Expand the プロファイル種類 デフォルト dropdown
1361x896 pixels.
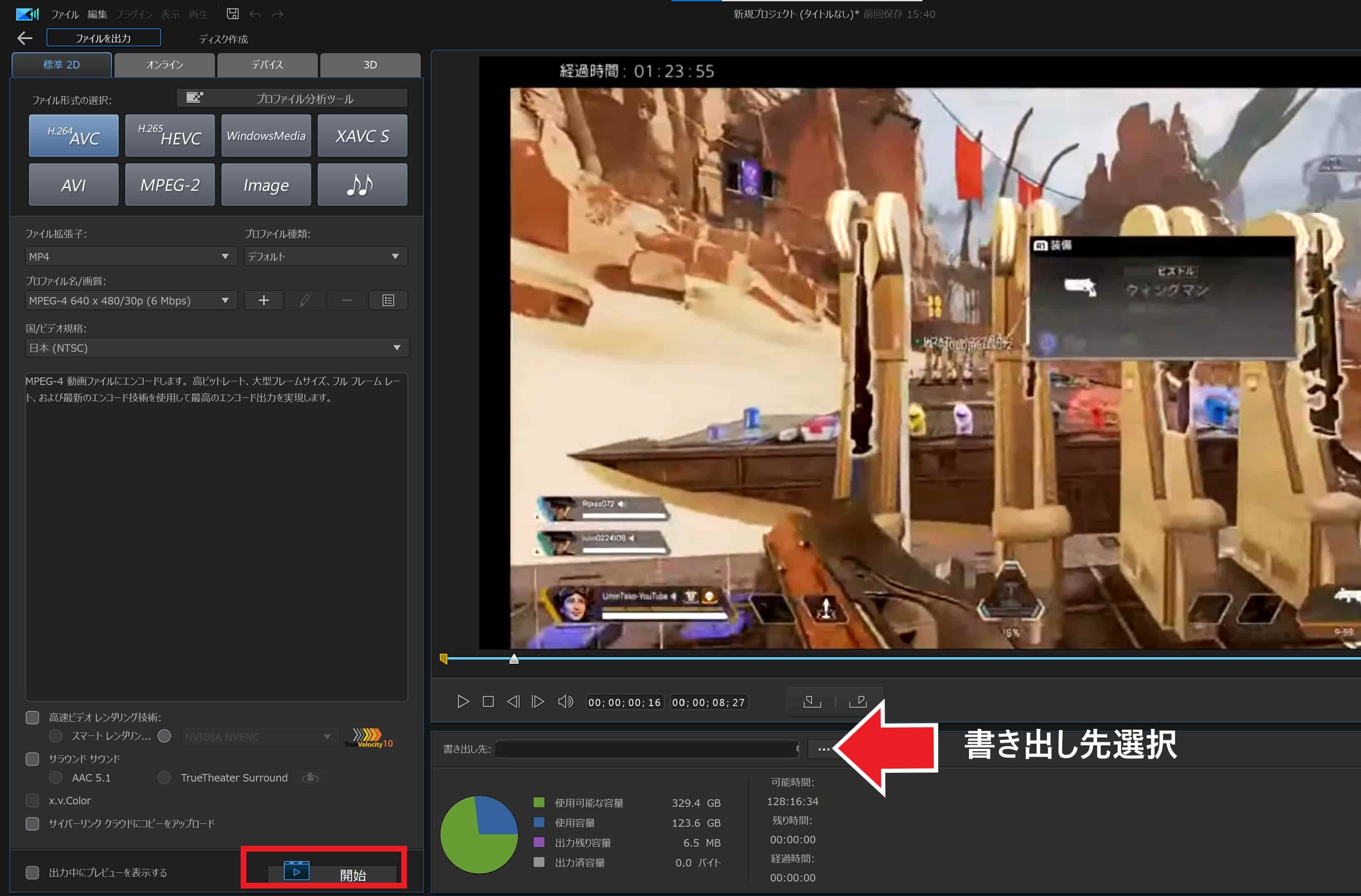[x=325, y=257]
